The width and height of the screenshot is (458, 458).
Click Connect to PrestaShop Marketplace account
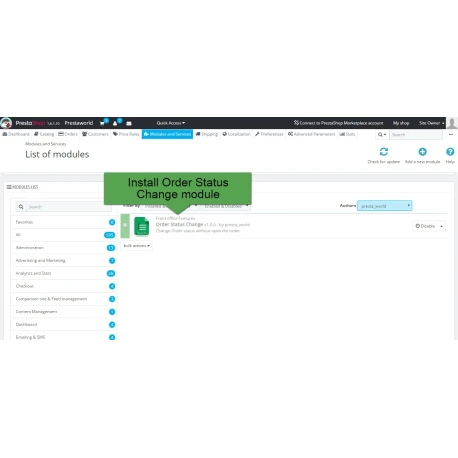[338, 123]
